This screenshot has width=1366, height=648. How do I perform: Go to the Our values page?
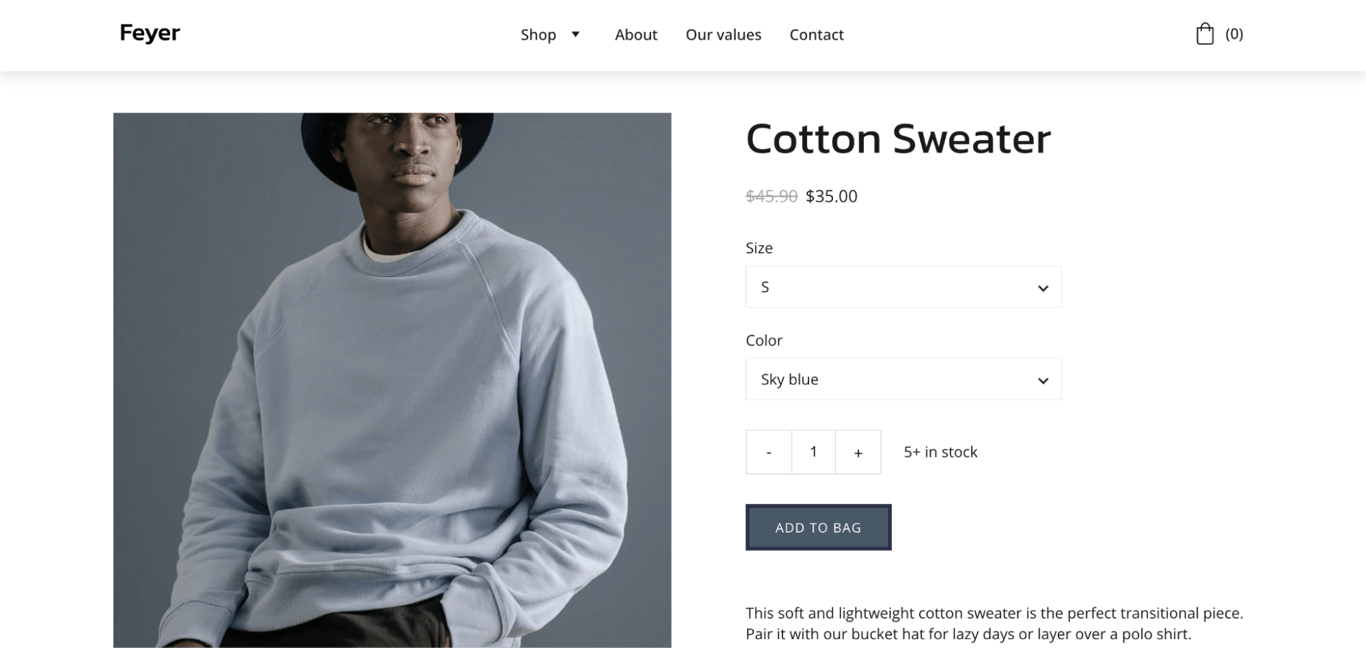pyautogui.click(x=723, y=34)
